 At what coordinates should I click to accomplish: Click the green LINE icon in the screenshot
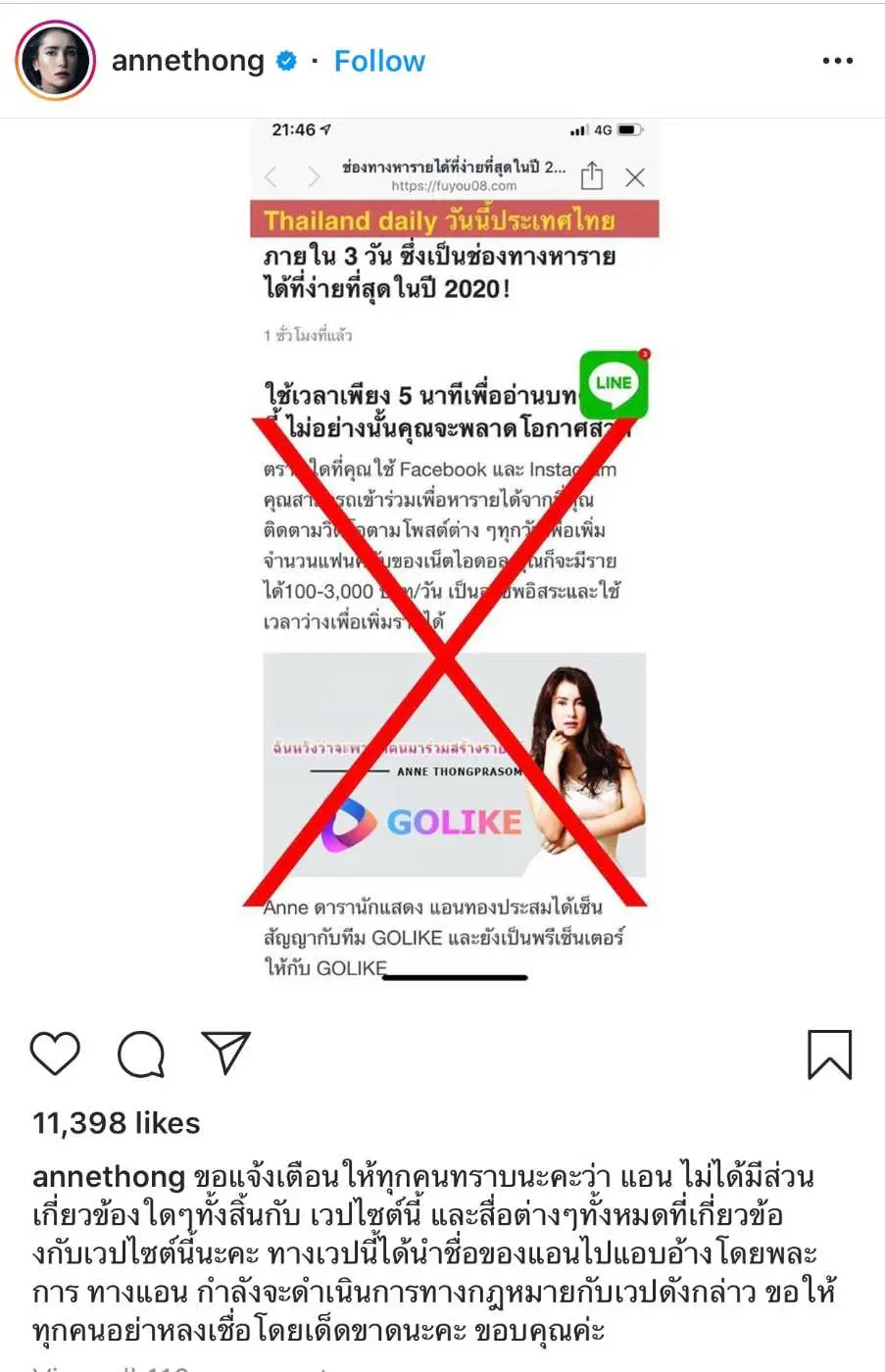tap(615, 383)
